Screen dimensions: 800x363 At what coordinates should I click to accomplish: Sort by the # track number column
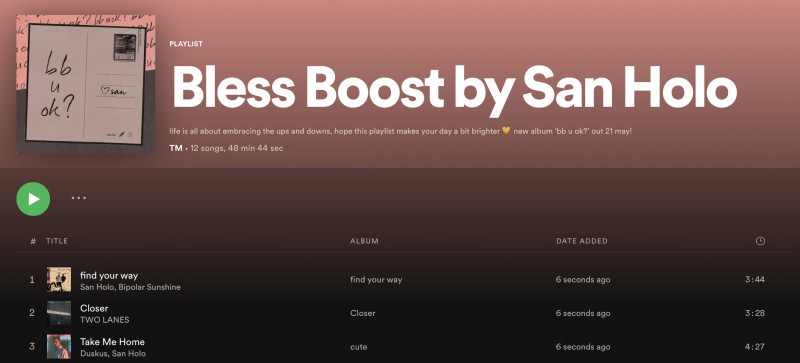coord(33,241)
